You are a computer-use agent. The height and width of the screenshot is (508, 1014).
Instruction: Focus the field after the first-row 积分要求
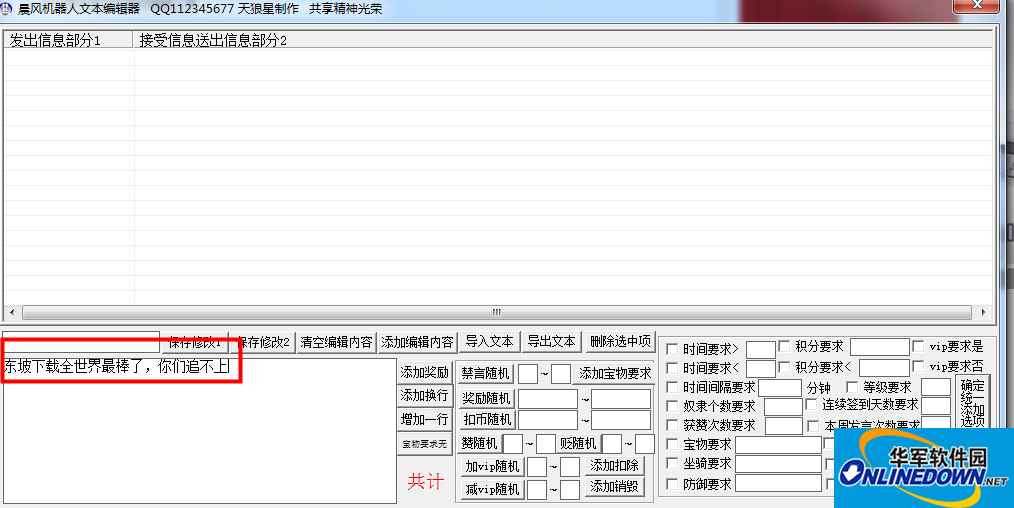click(879, 347)
